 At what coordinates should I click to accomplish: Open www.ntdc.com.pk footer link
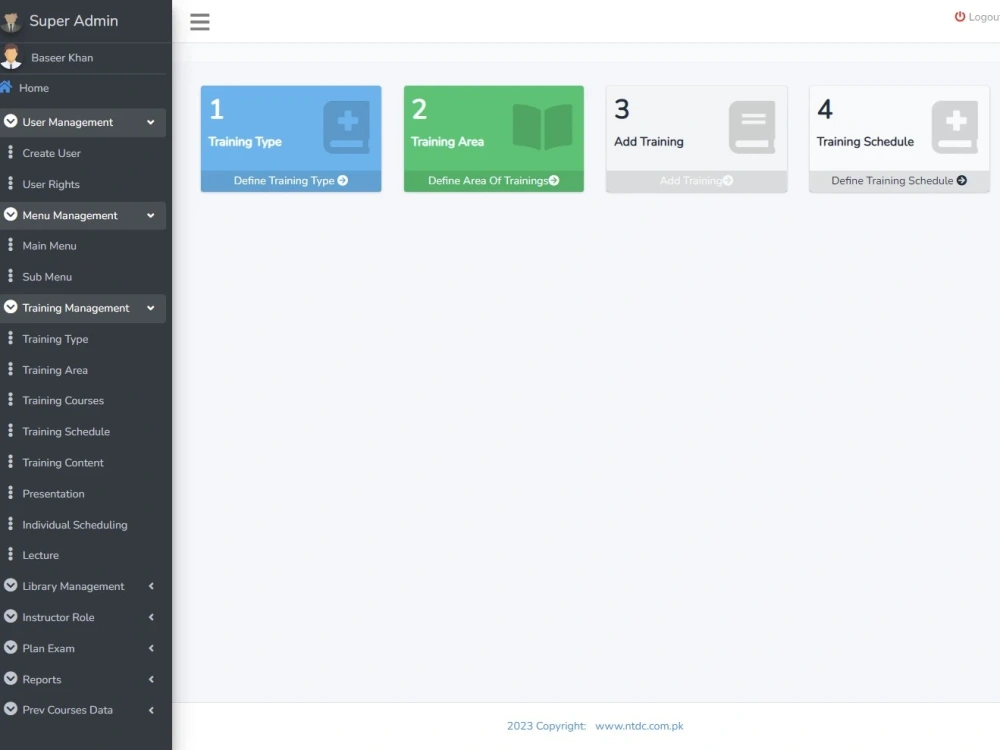click(x=639, y=726)
